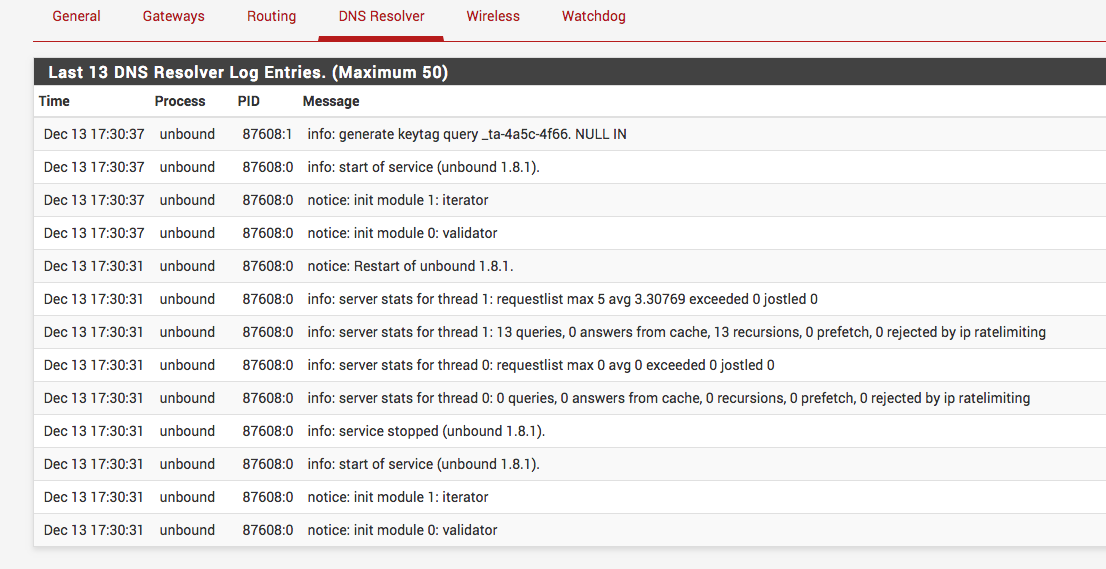The image size is (1106, 569).
Task: Click the thread 1 requestlist stats entry
Action: (562, 299)
